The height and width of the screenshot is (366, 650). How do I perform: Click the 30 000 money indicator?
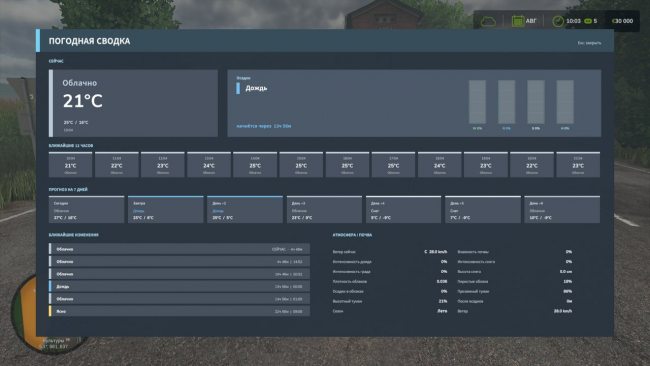point(623,21)
